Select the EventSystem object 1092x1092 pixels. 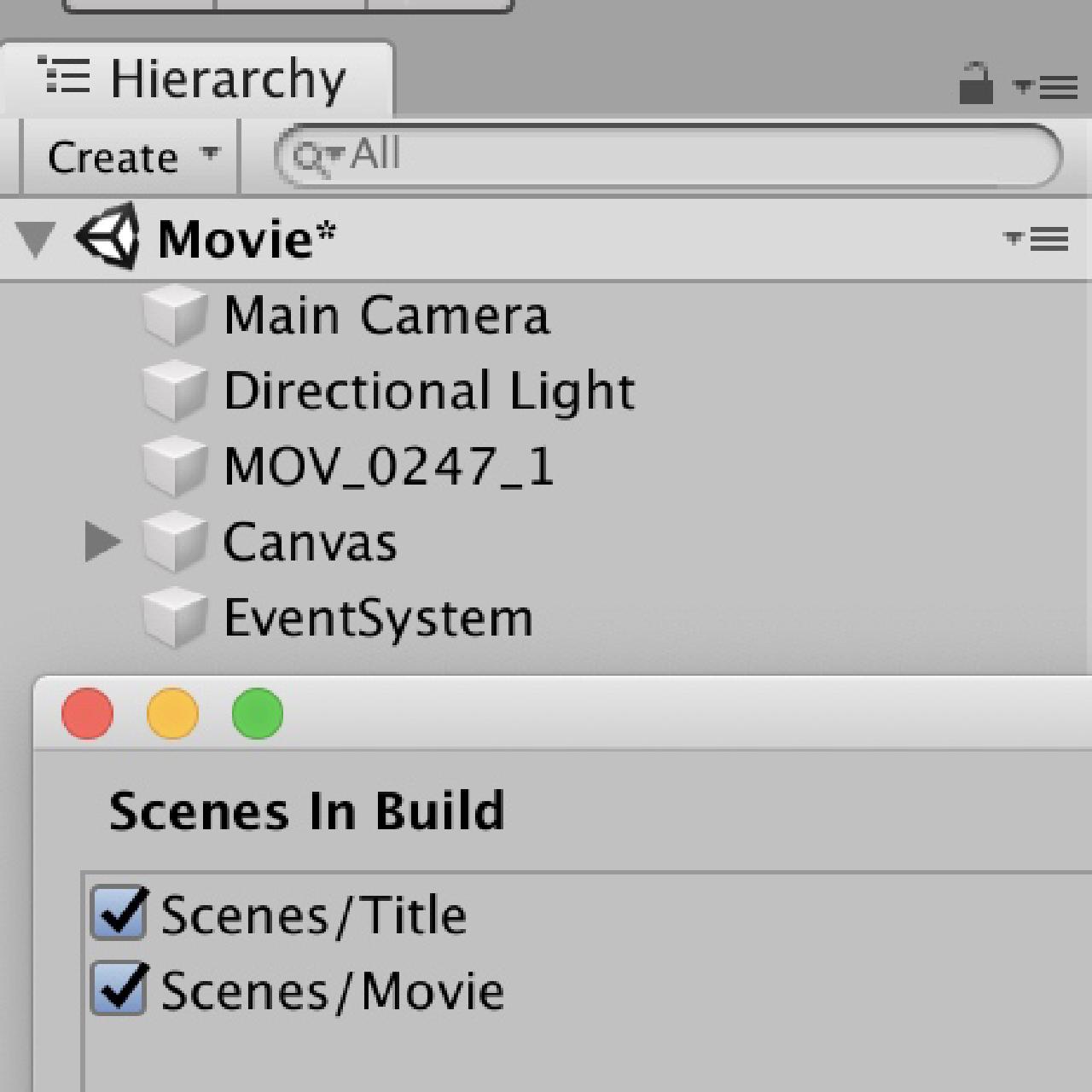pyautogui.click(x=378, y=618)
